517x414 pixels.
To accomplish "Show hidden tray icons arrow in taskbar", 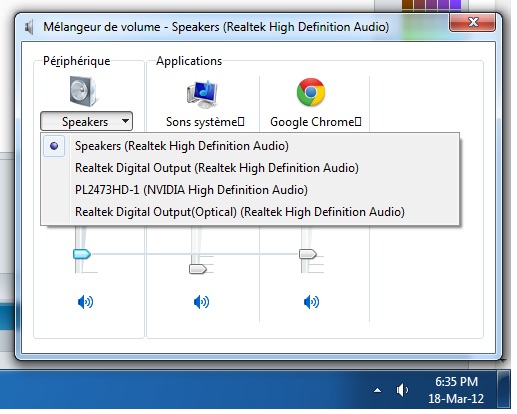I will click(x=377, y=390).
